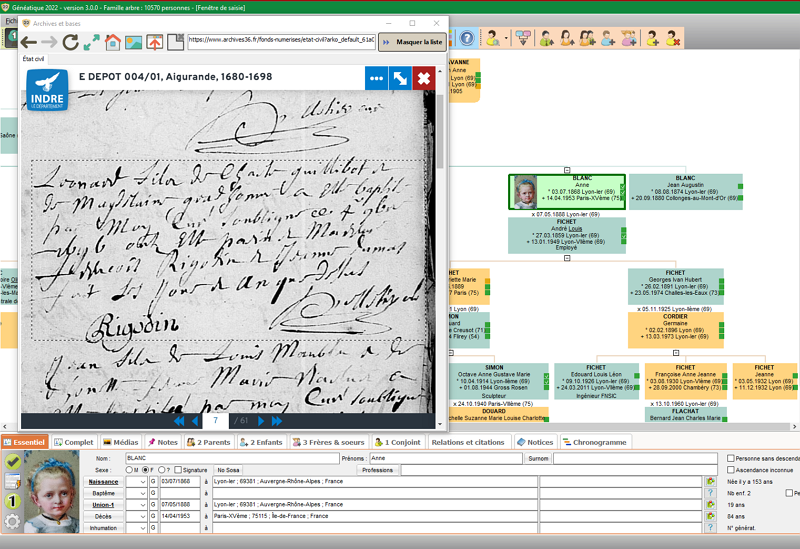This screenshot has height=549, width=800.
Task: Click the No Sosa button
Action: (228, 470)
